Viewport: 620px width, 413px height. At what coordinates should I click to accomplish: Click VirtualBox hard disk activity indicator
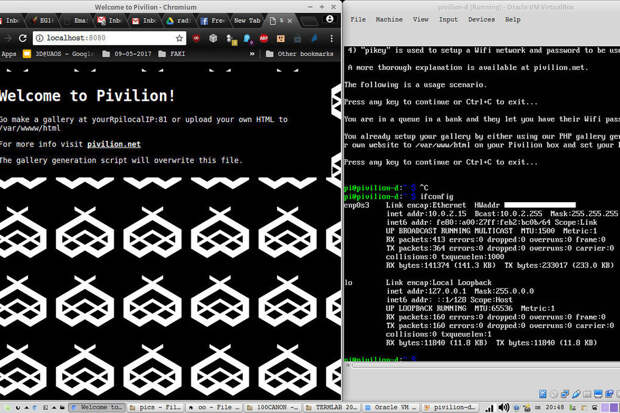[x=543, y=394]
